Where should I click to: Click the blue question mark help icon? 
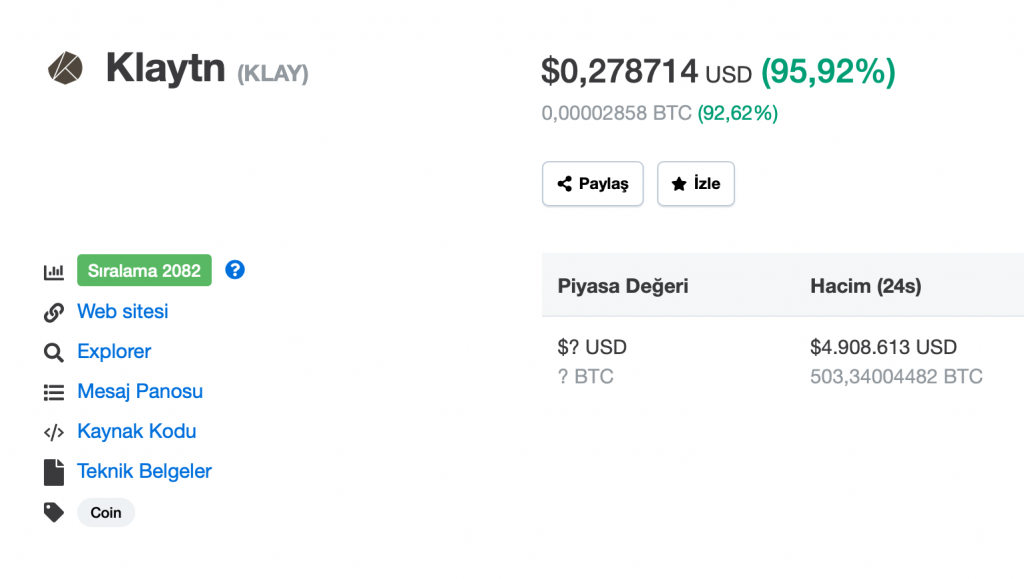(x=235, y=270)
